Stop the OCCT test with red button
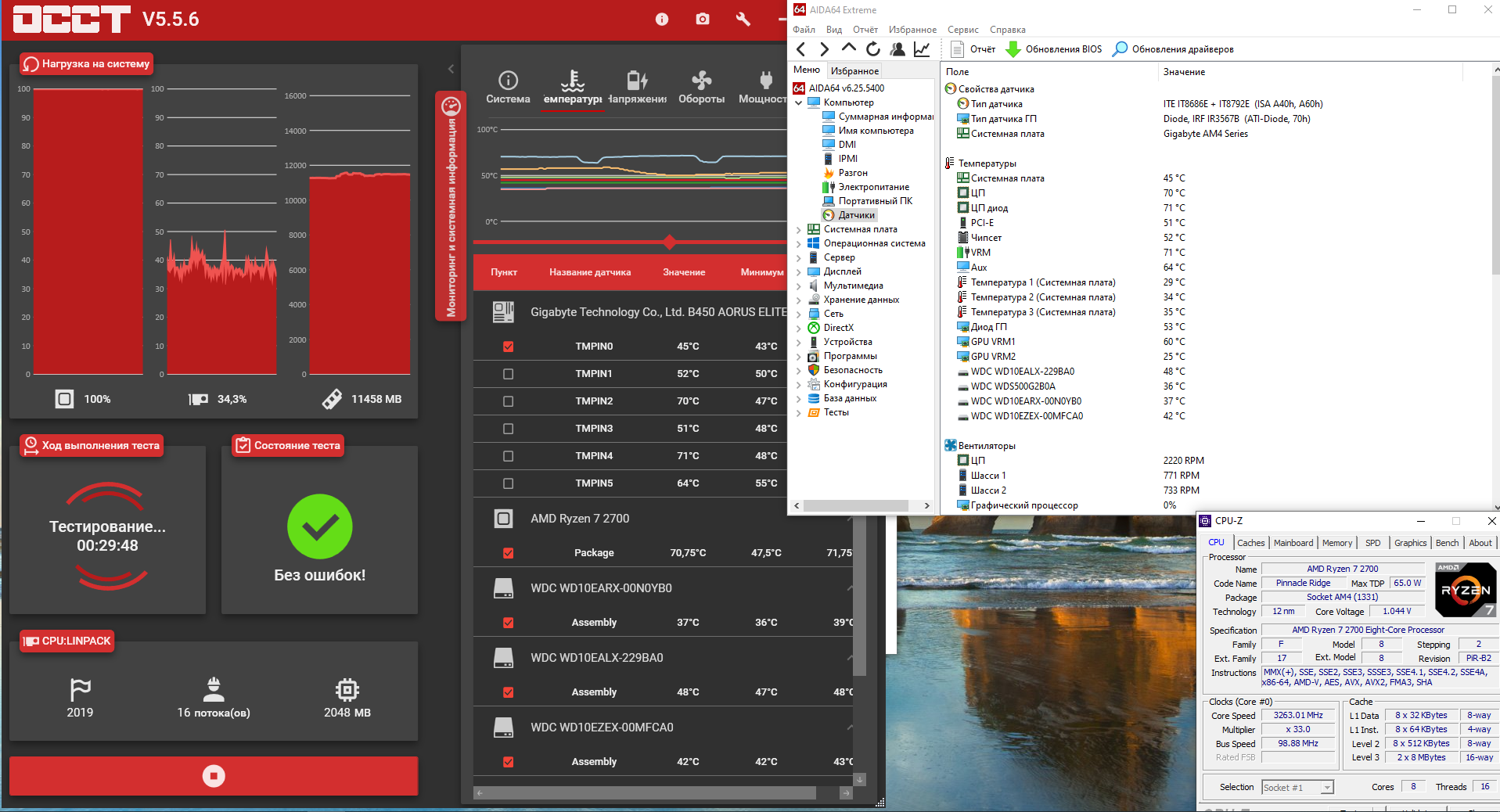The image size is (1500, 812). 214,776
